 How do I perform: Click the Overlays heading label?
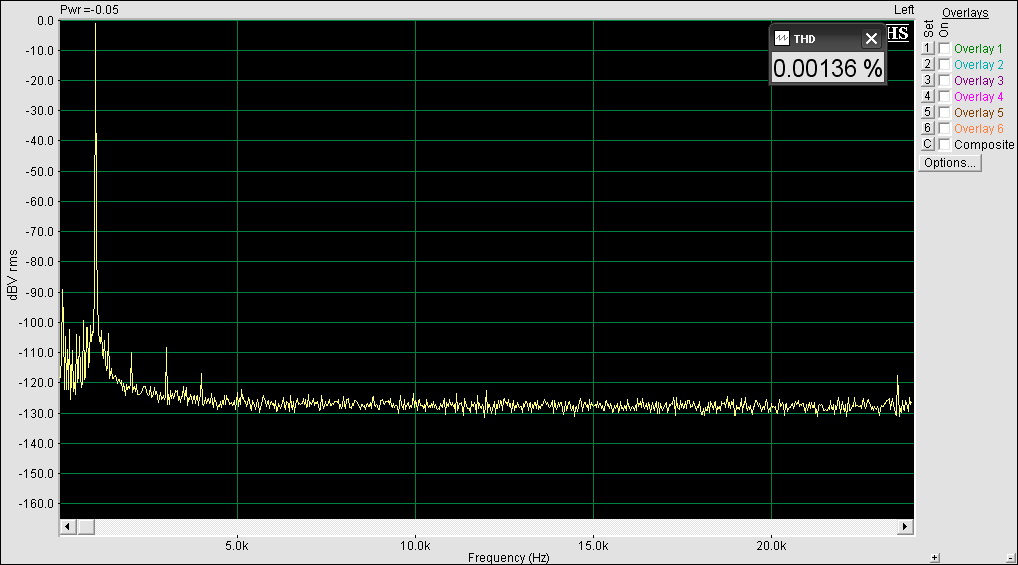click(965, 13)
